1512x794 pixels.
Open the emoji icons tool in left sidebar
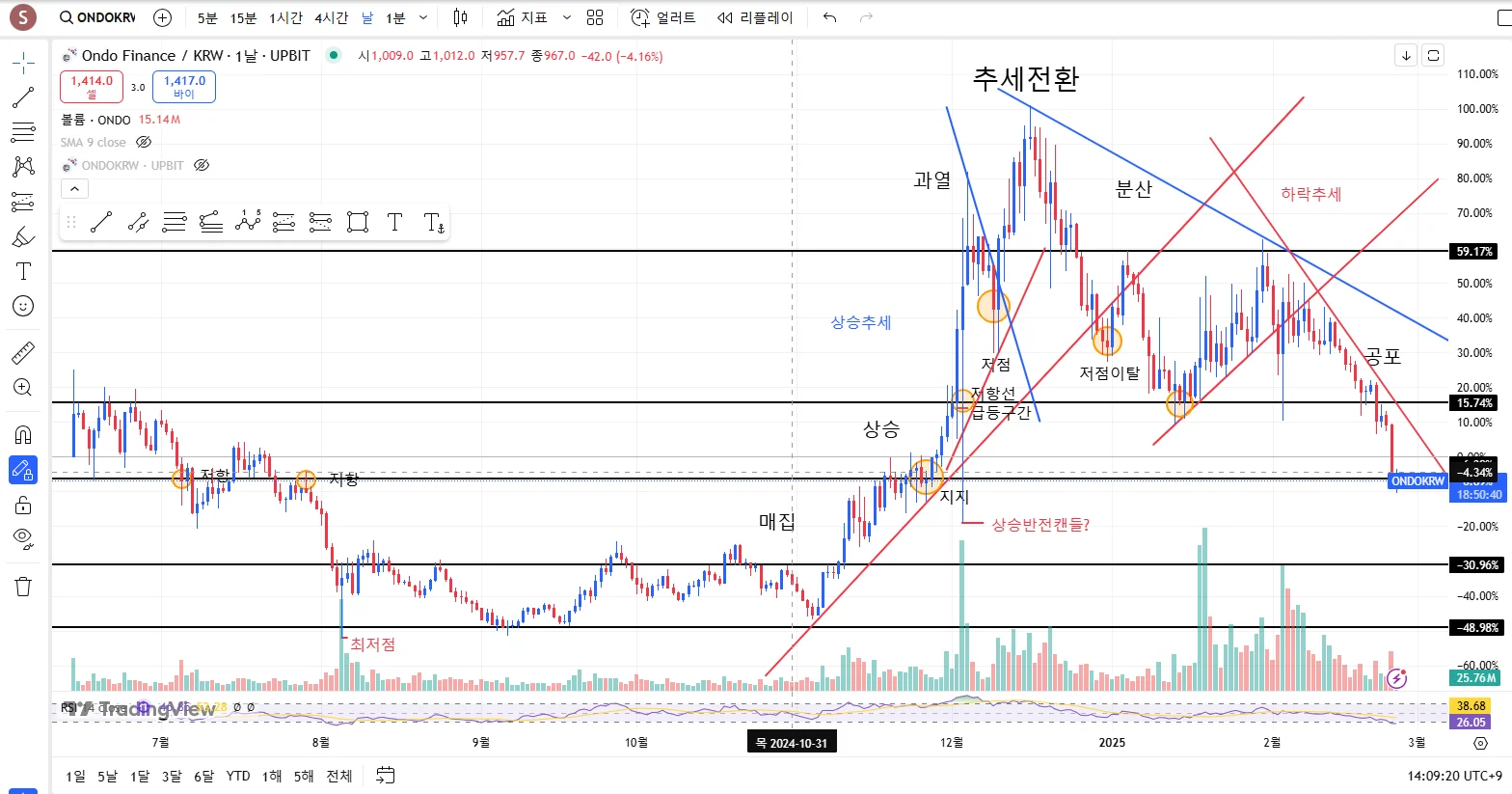pyautogui.click(x=23, y=306)
